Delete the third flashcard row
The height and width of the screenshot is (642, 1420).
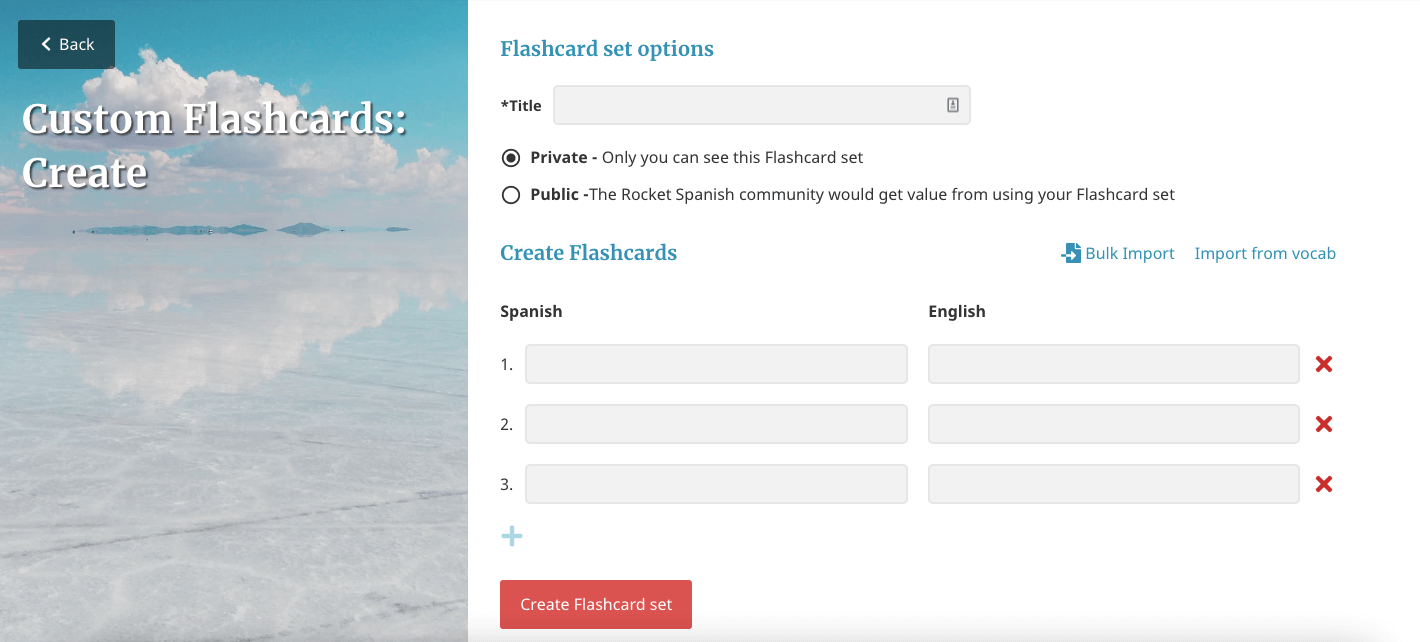pyautogui.click(x=1323, y=484)
